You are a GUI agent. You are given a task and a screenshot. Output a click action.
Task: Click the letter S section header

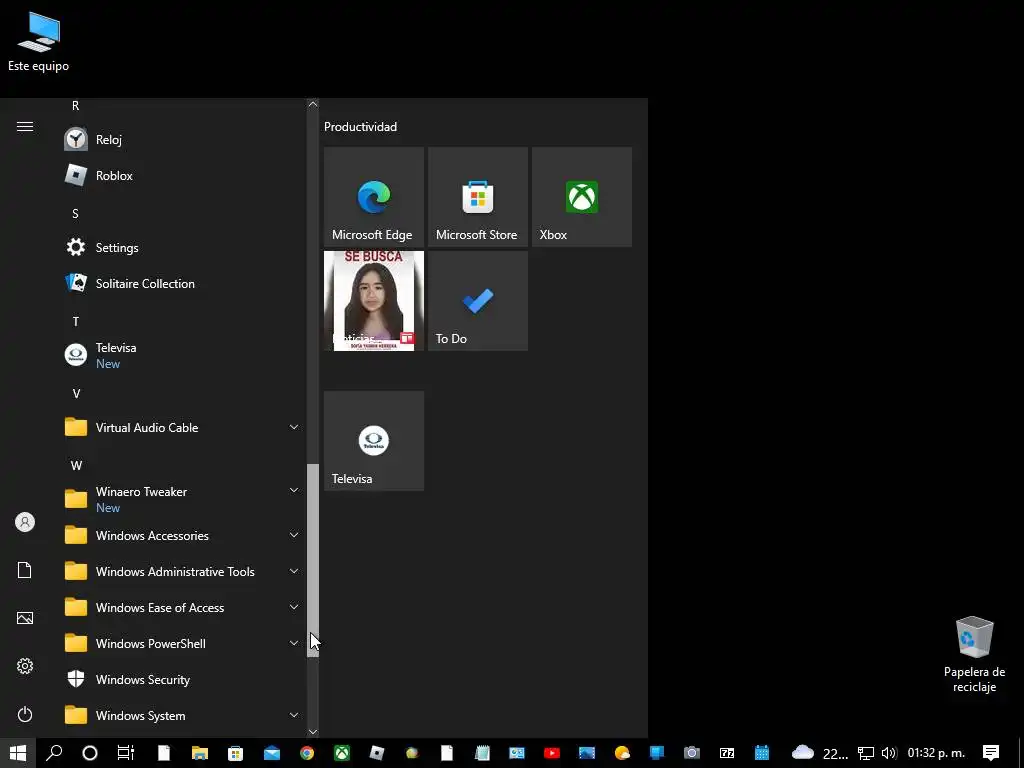[76, 214]
